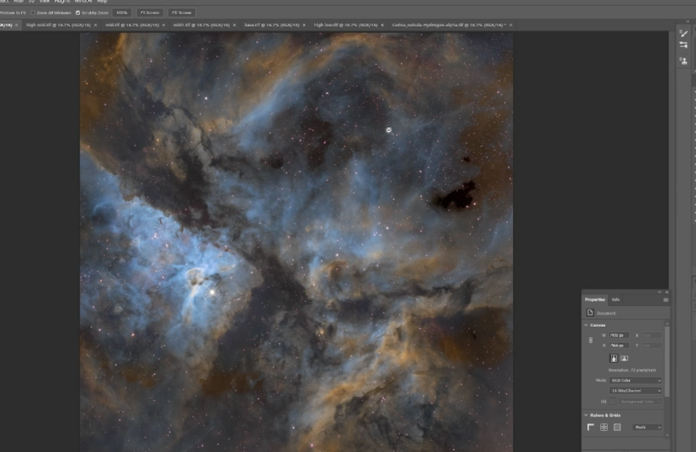Close the Carina_nebula document tab
Viewport: 696px width, 452px height.
(x=511, y=25)
